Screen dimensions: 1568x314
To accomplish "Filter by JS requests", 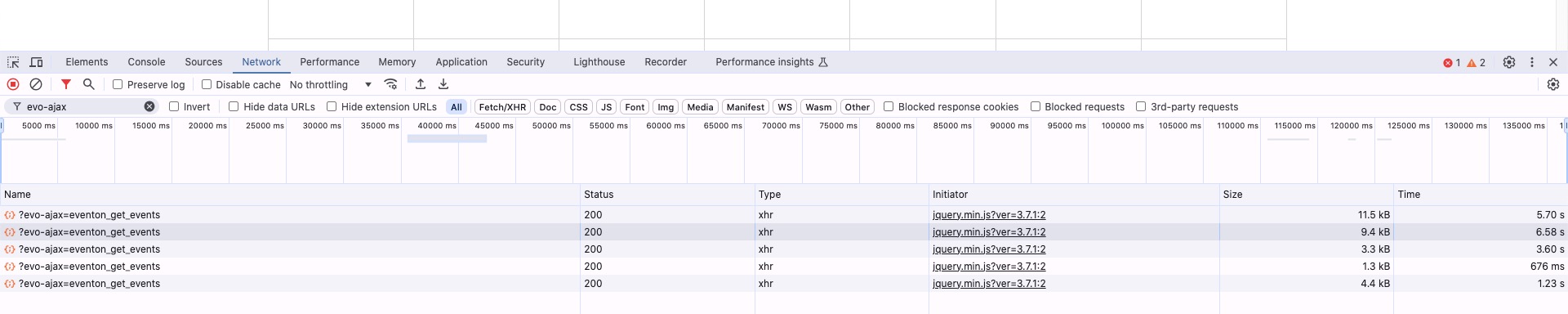I will pyautogui.click(x=606, y=107).
